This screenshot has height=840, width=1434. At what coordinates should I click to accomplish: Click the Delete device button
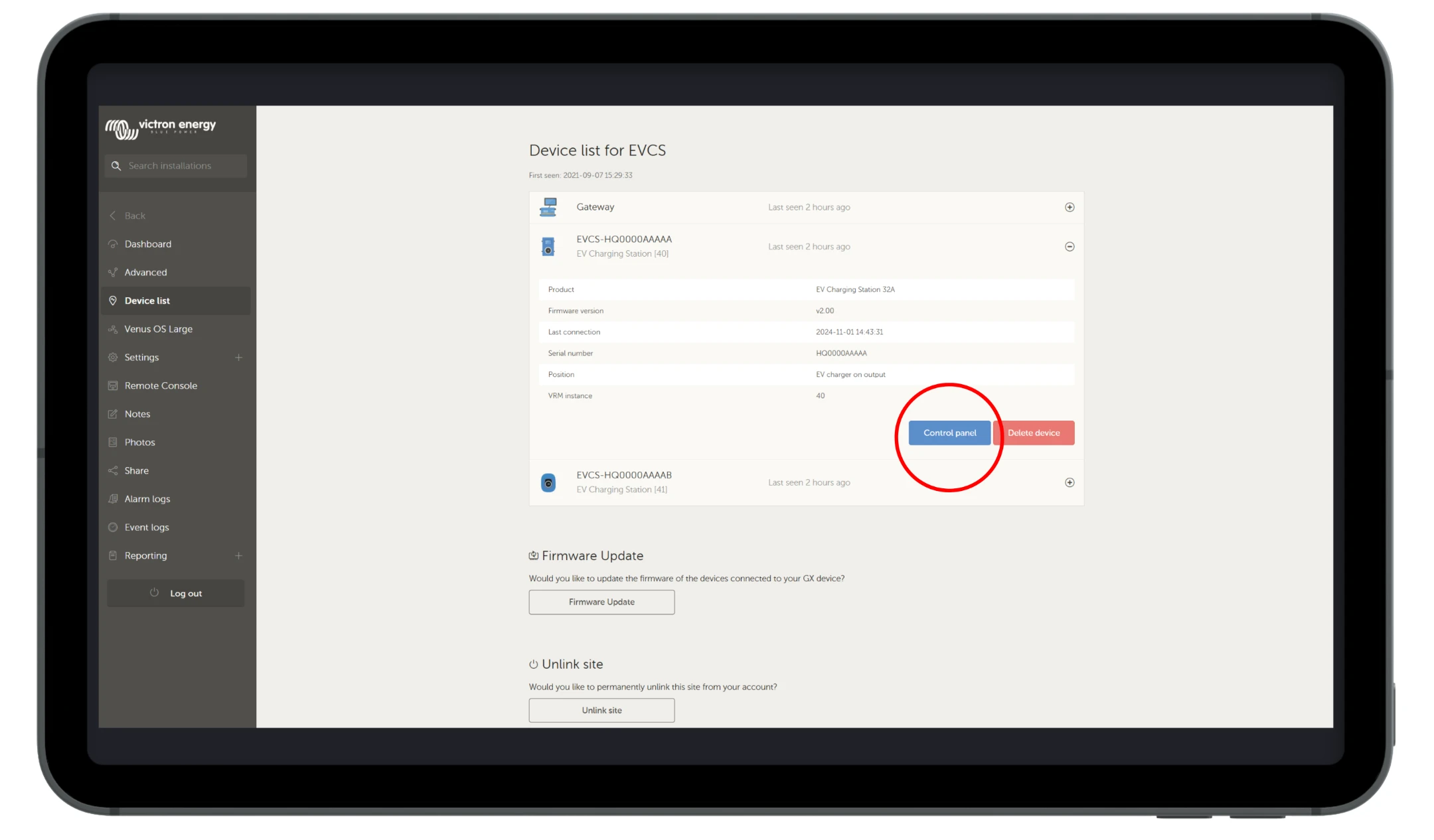[x=1033, y=432]
